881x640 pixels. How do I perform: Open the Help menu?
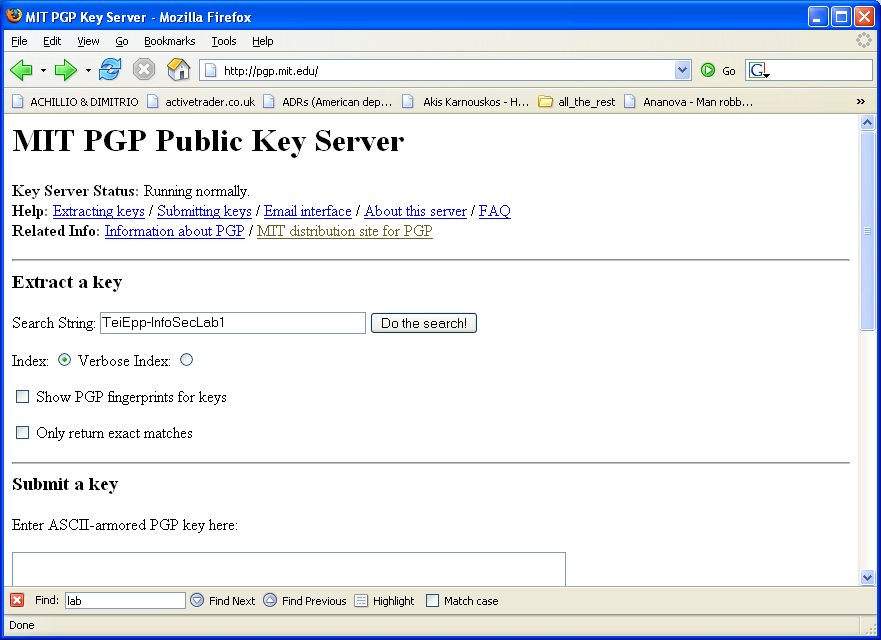point(262,41)
